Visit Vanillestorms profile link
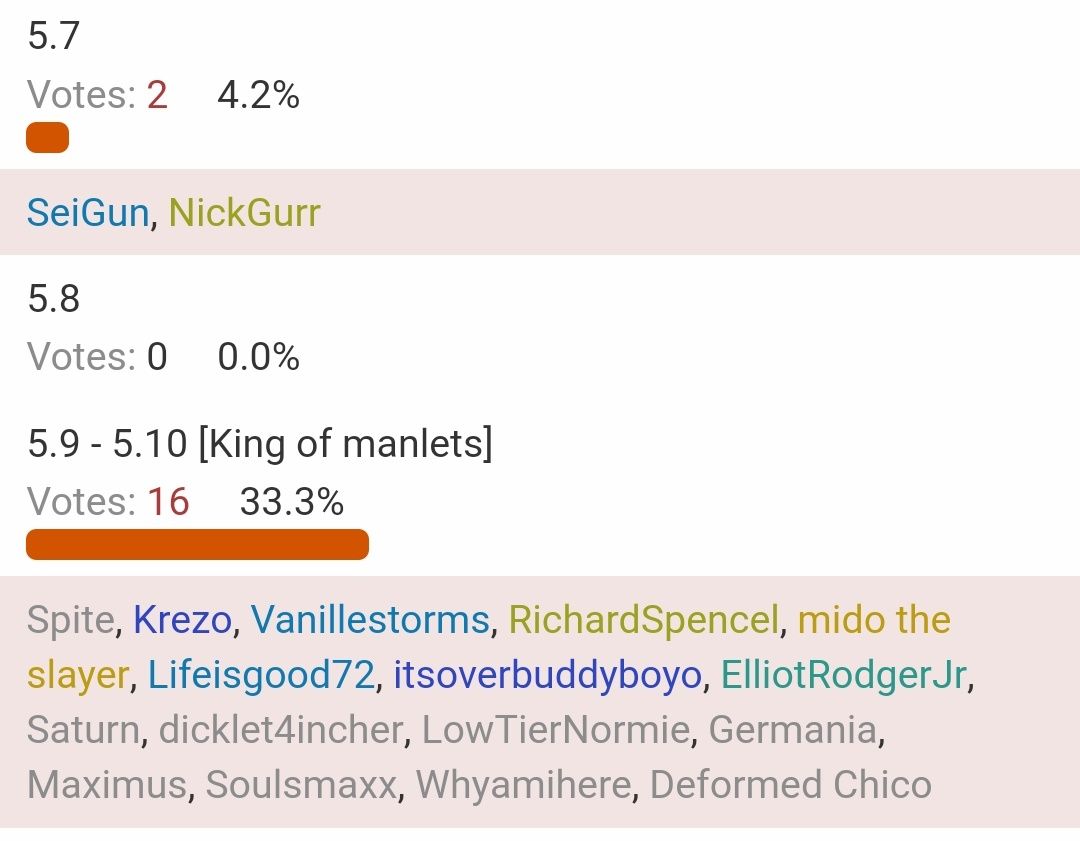 [371, 619]
